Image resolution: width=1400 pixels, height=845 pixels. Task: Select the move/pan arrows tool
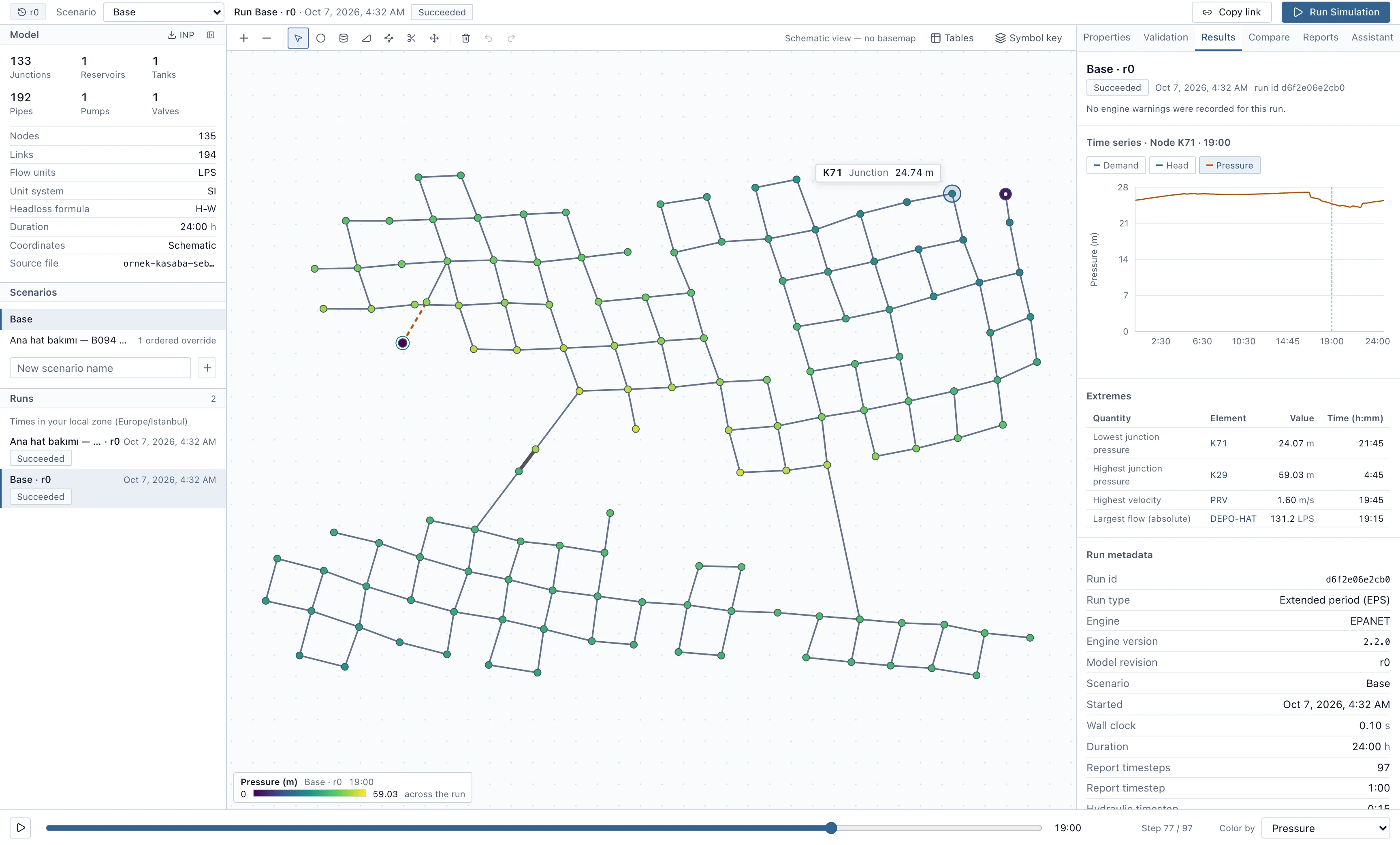434,38
